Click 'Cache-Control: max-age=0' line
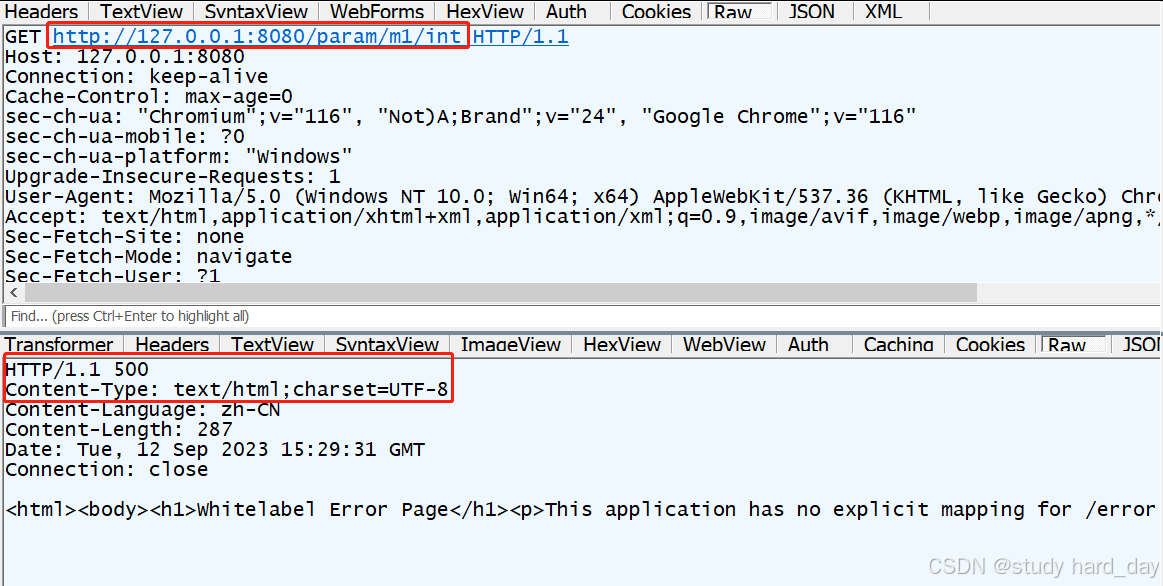This screenshot has height=586, width=1163. click(149, 96)
